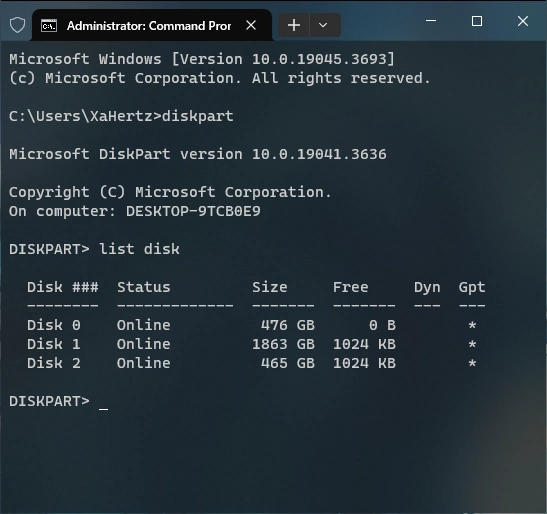The height and width of the screenshot is (514, 547).
Task: Expand the new tab profile dropdown
Action: click(323, 25)
